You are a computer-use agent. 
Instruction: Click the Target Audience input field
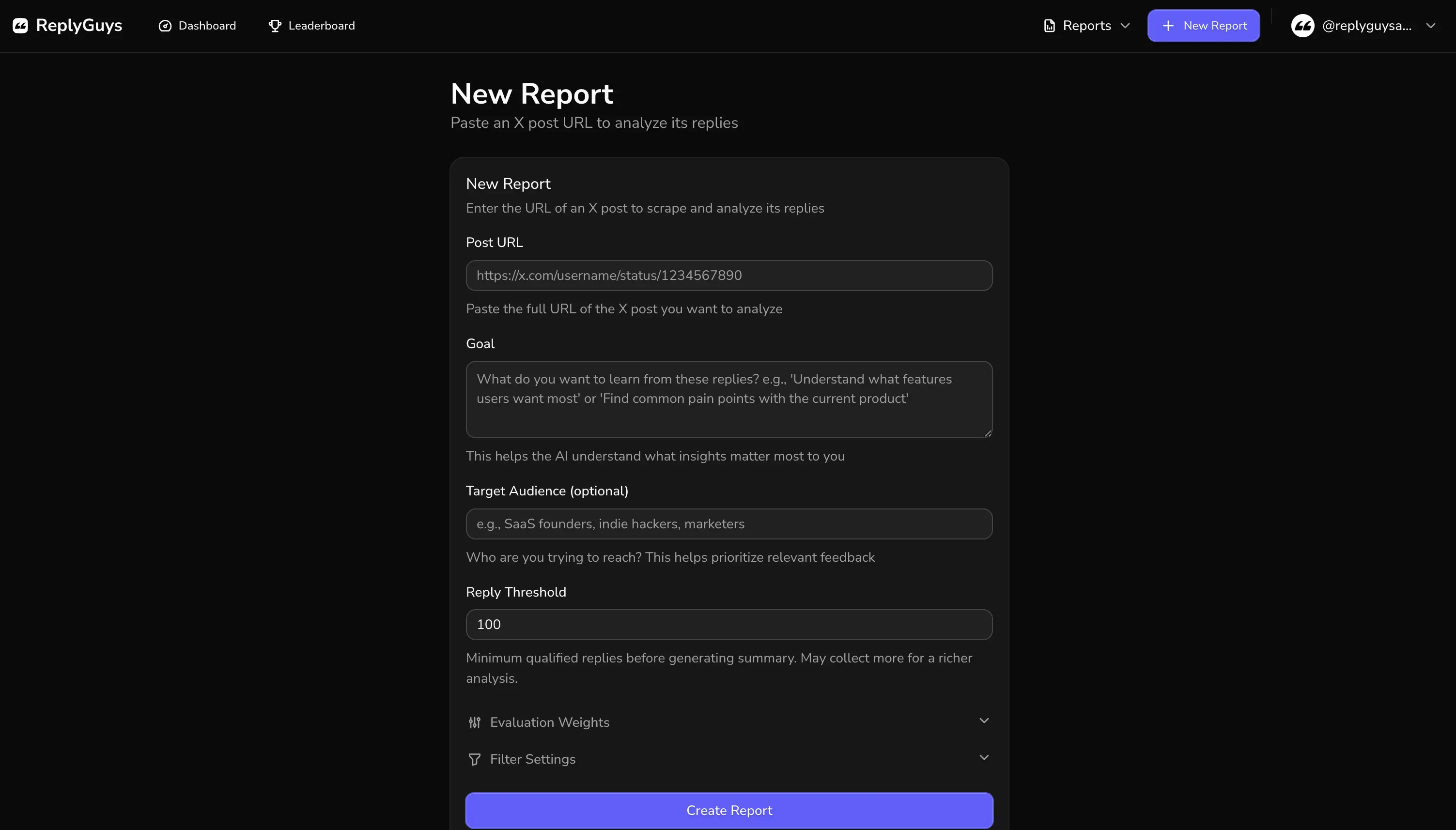click(x=729, y=523)
